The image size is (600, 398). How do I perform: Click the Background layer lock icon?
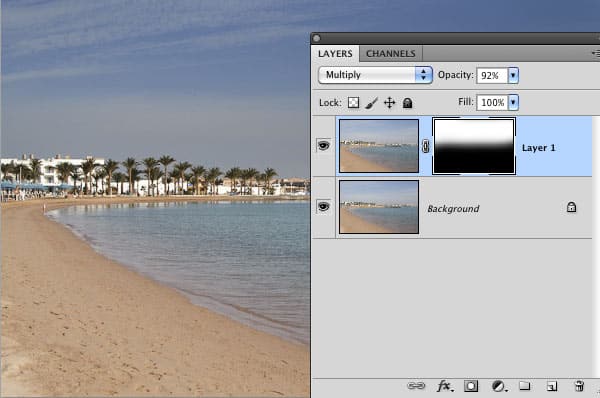571,207
